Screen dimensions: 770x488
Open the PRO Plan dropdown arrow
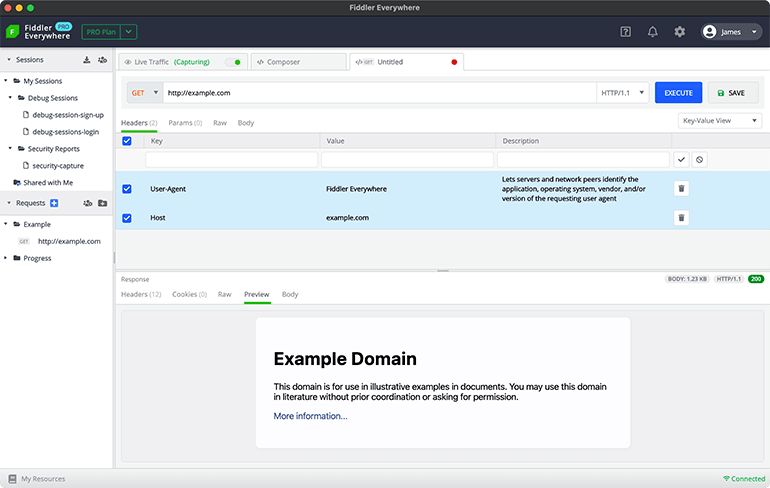click(129, 32)
